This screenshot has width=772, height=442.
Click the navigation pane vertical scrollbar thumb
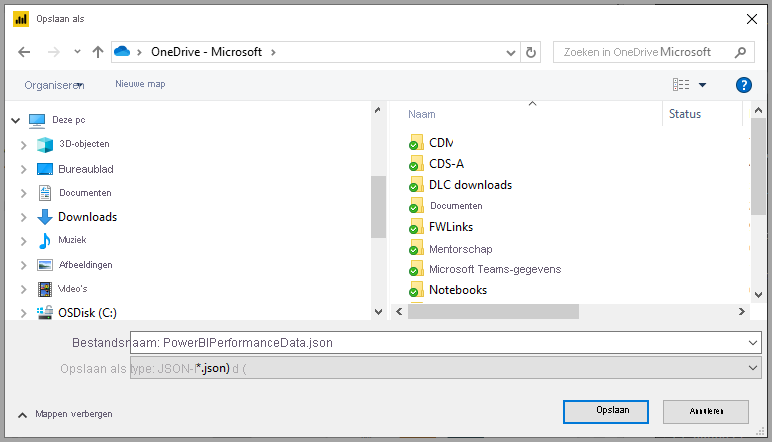[x=378, y=207]
